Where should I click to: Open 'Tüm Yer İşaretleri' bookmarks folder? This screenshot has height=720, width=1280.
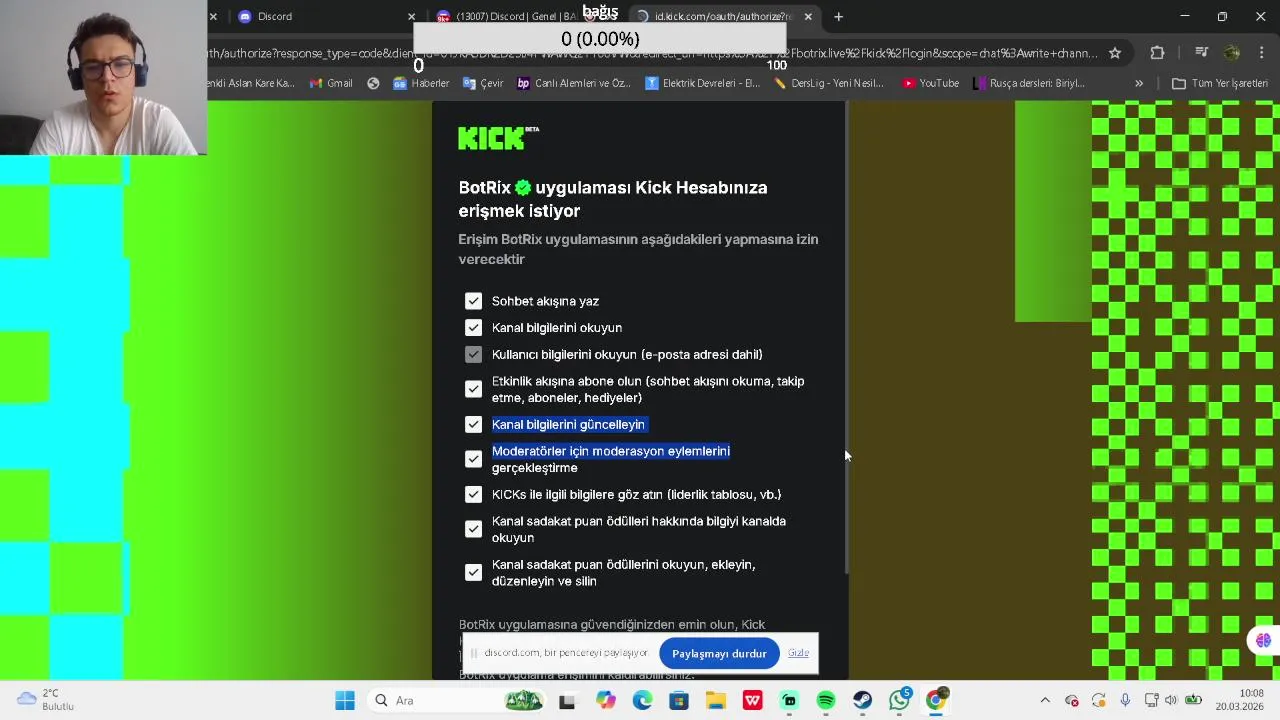tap(1220, 83)
